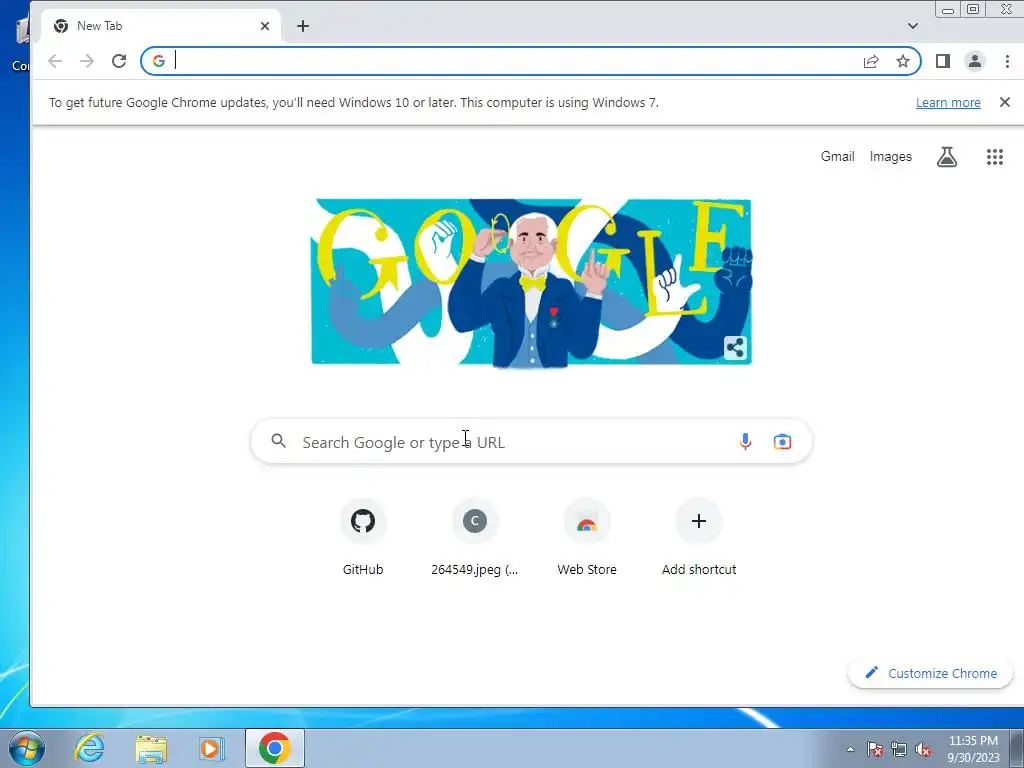Open the muted volume tray icon

(923, 749)
